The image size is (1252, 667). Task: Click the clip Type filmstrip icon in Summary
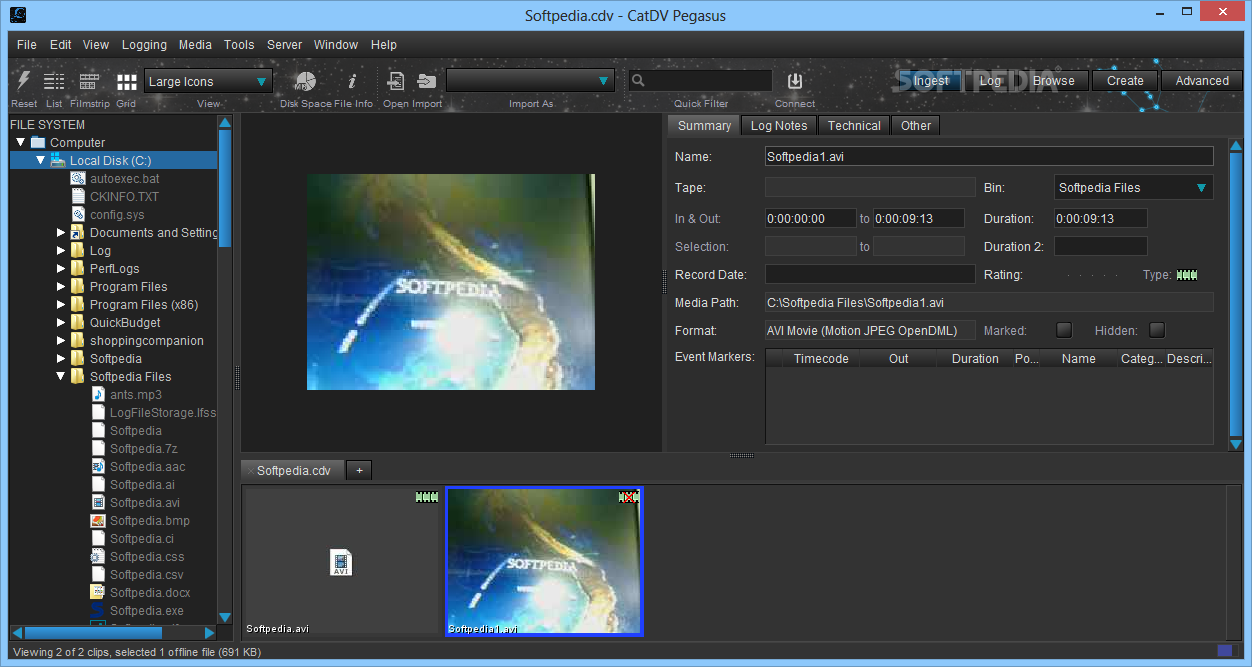click(x=1187, y=275)
